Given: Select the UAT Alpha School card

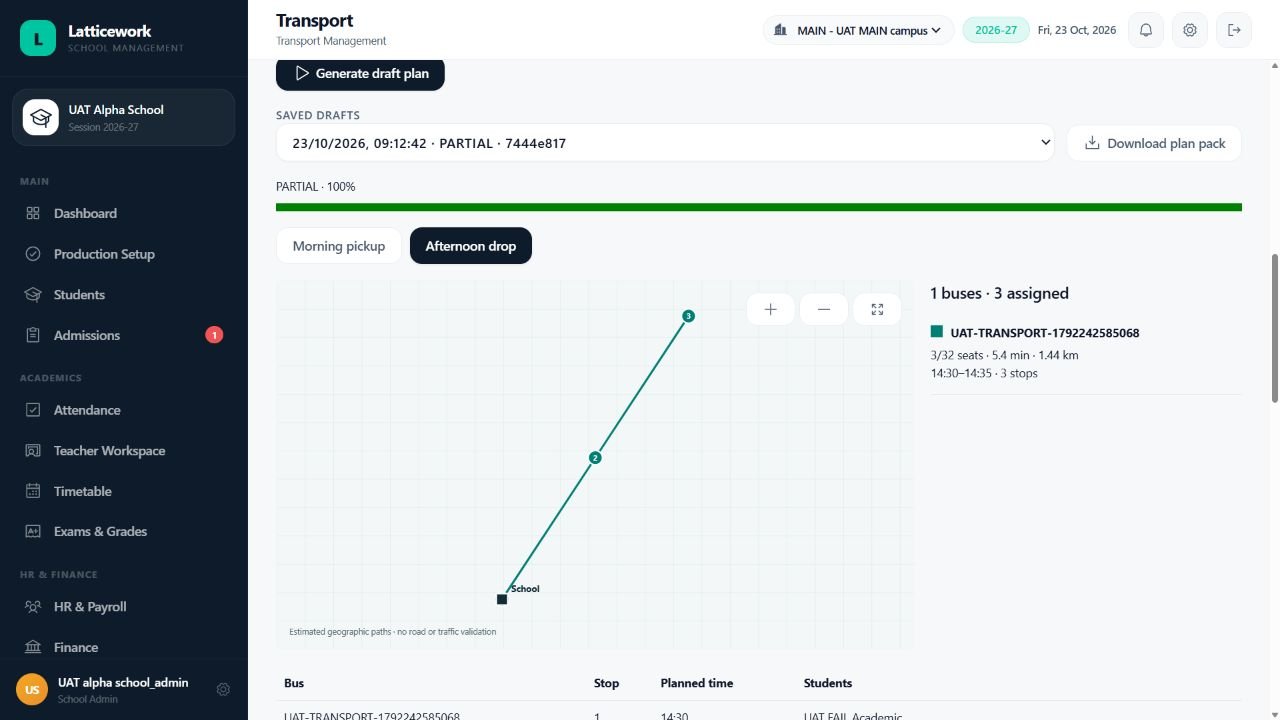Looking at the screenshot, I should pos(124,117).
